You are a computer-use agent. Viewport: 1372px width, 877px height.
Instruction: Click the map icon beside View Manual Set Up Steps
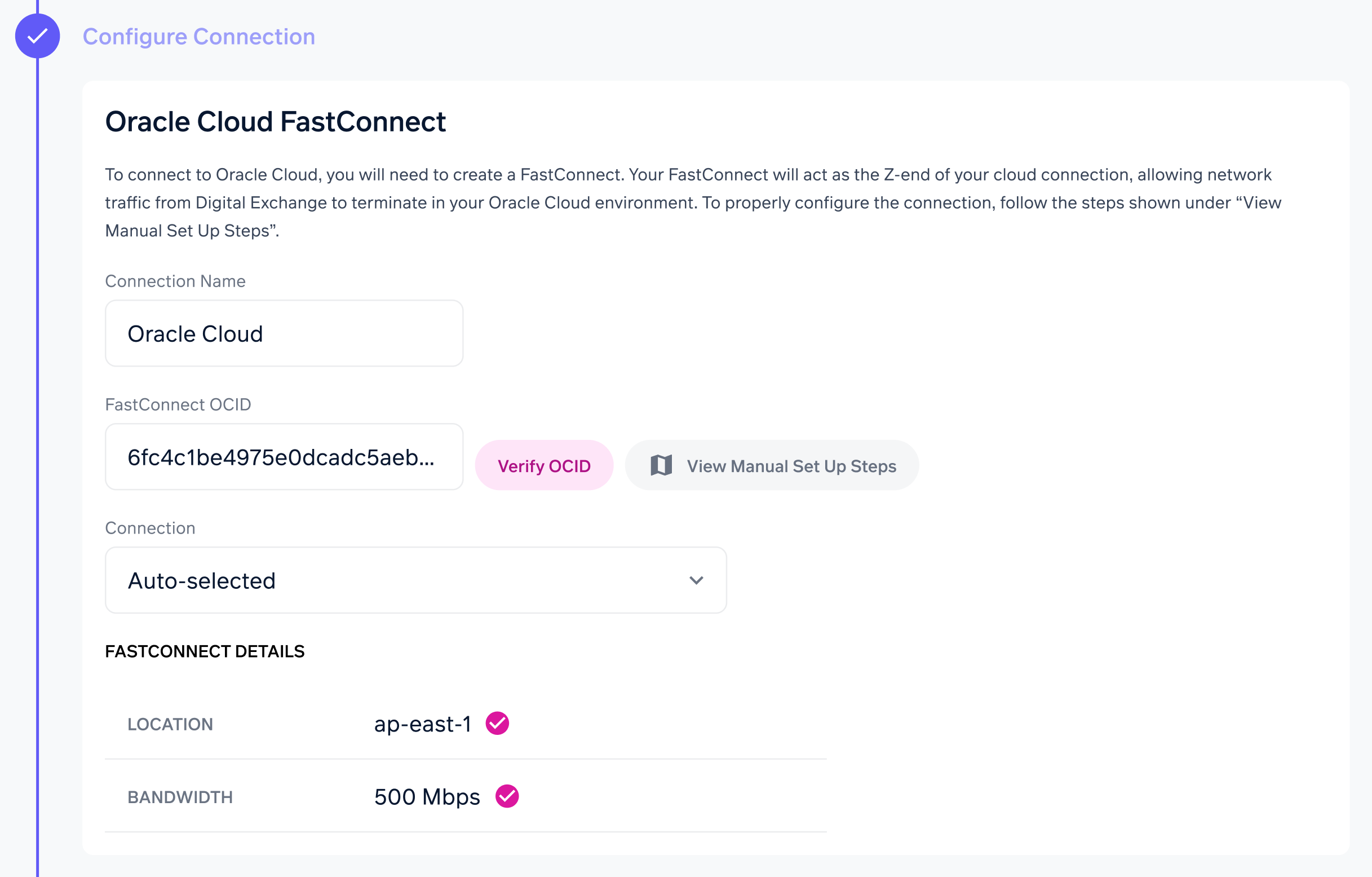point(661,465)
